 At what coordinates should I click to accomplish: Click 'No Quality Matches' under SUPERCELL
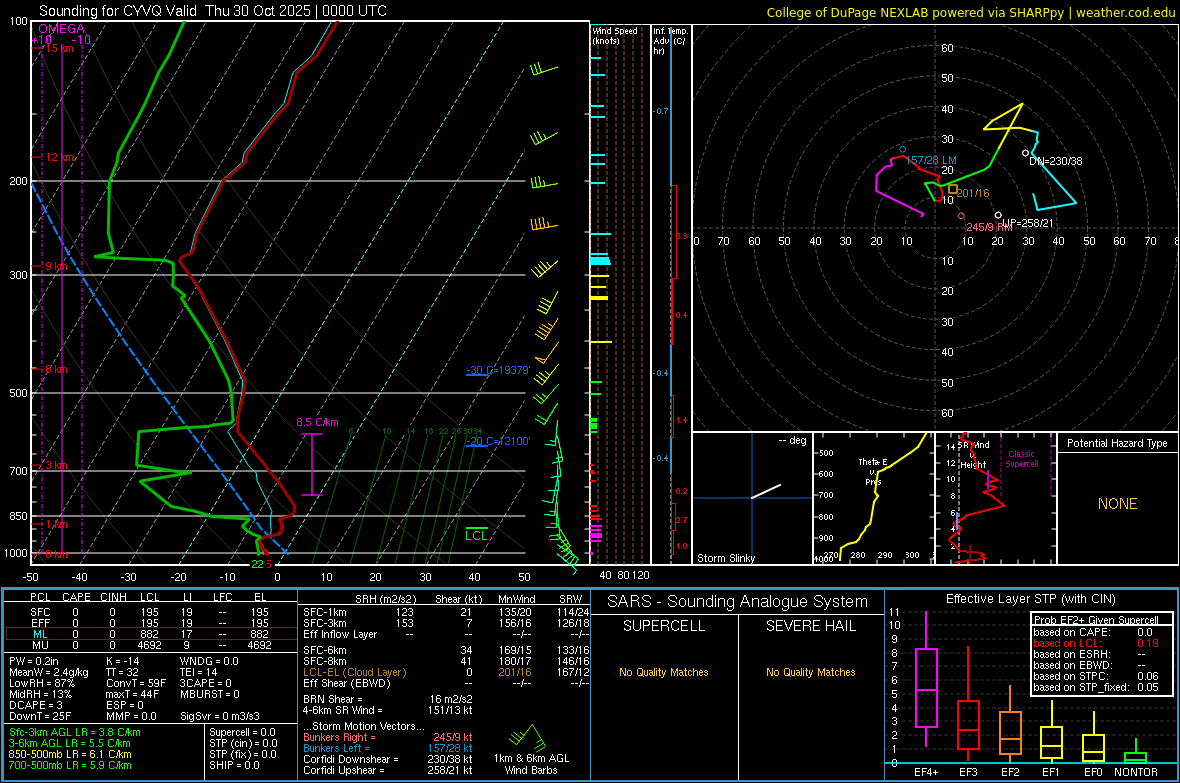point(664,672)
